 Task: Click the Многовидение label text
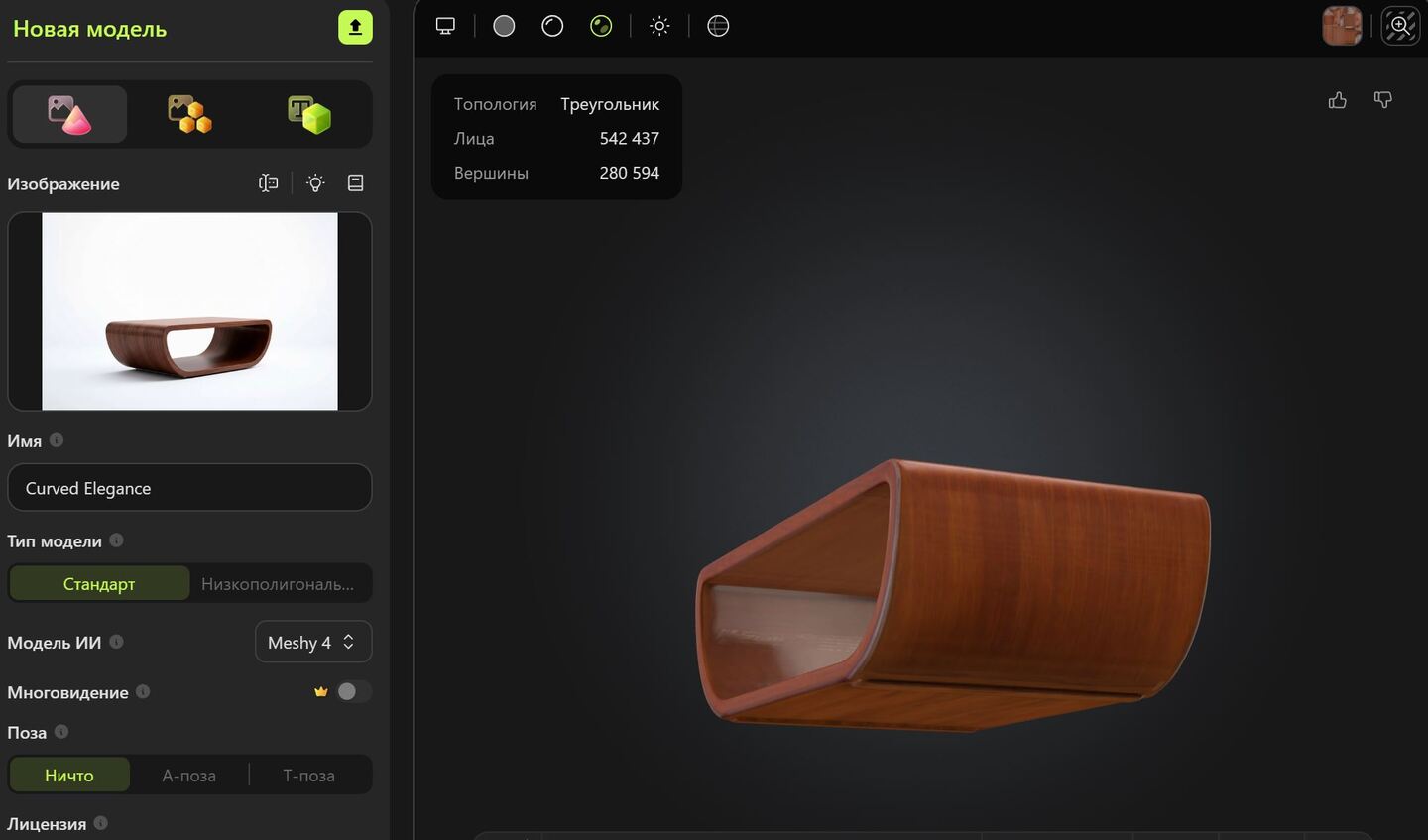67,692
